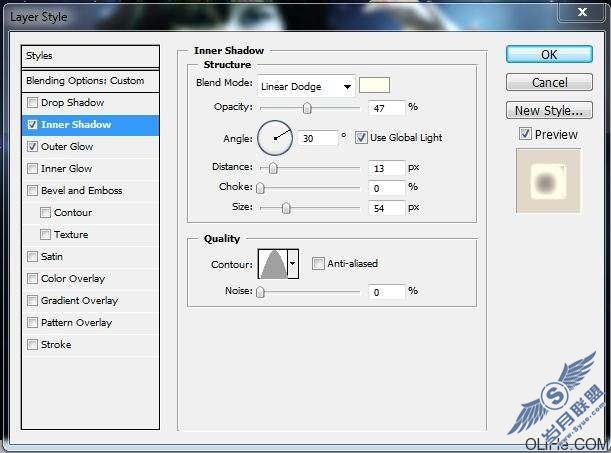Enable the Inner Glow checkbox
Image resolution: width=611 pixels, height=453 pixels.
tap(32, 169)
